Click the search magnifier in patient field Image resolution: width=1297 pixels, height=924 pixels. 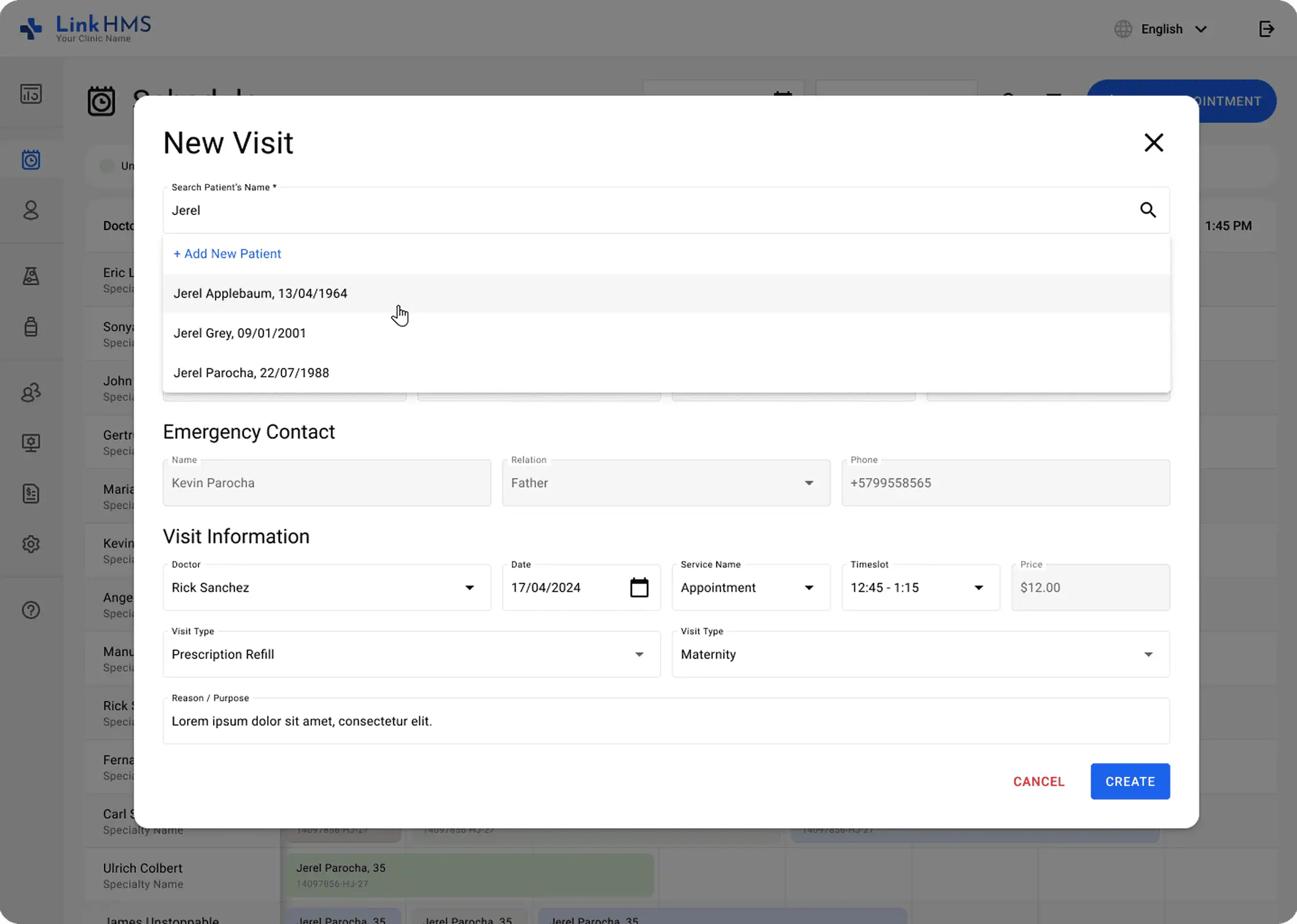(x=1148, y=210)
